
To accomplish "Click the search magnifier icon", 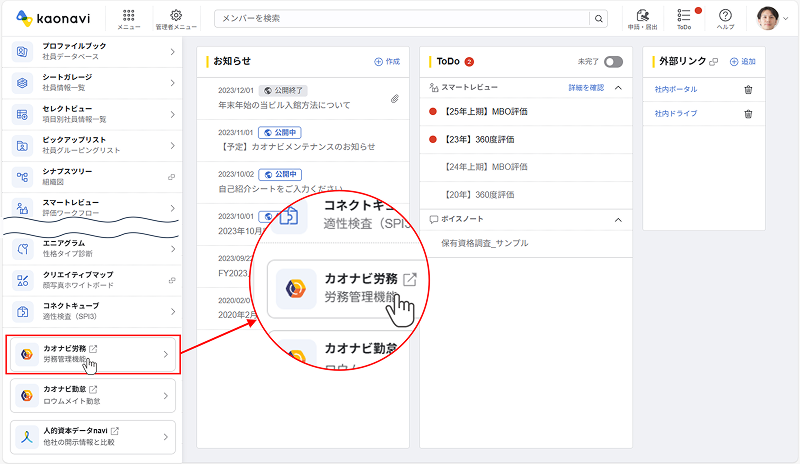I will 598,18.
